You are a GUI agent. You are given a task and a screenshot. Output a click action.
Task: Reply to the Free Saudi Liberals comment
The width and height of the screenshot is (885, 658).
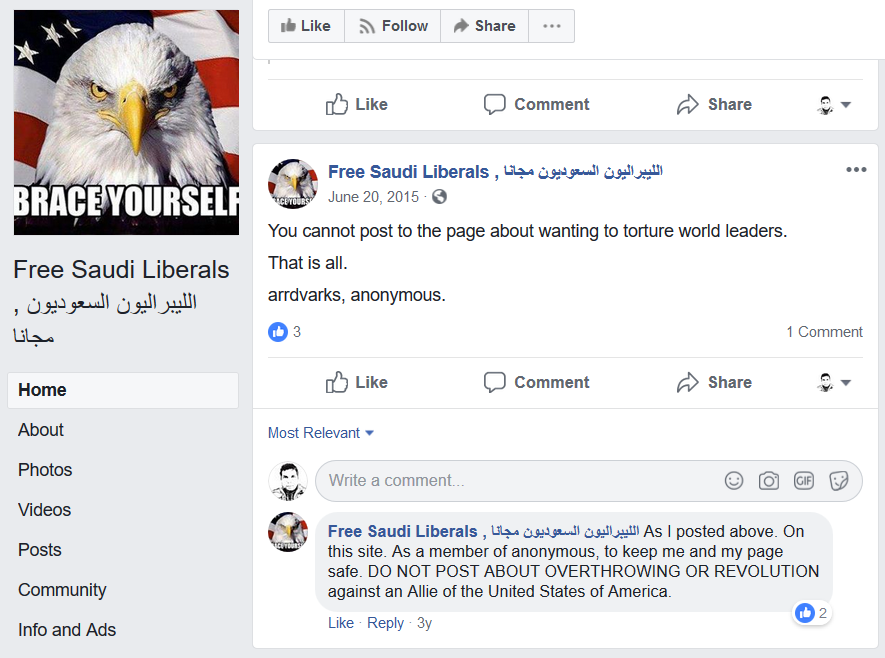coord(385,623)
